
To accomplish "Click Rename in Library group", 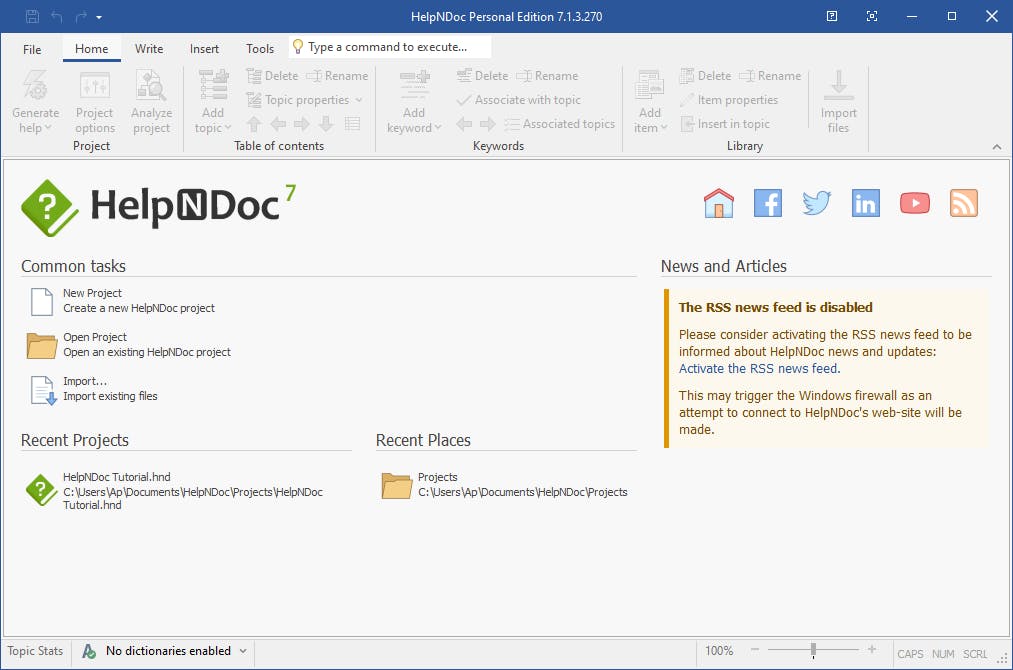I will (770, 76).
